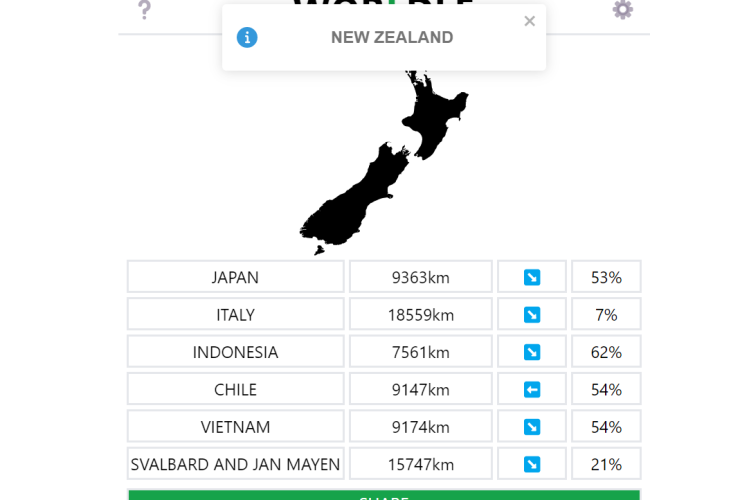740x500 pixels.
Task: Open the help question mark icon
Action: [144, 10]
